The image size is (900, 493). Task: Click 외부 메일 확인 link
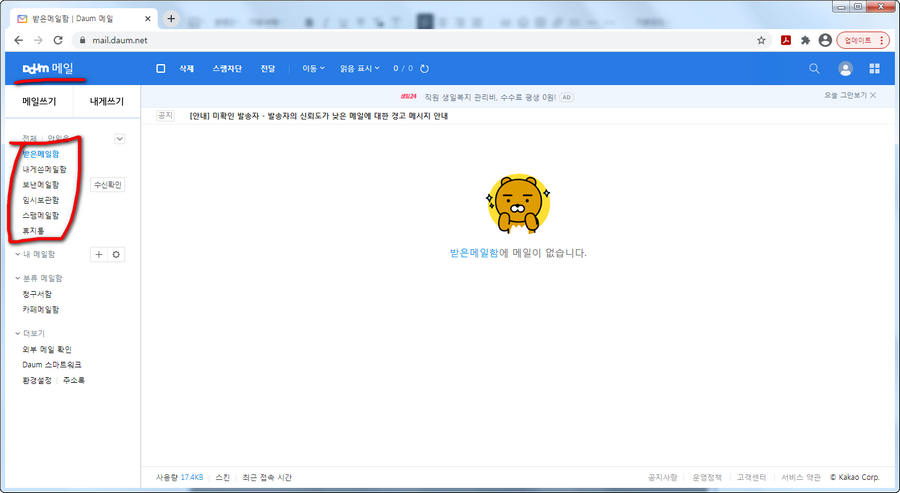pos(47,350)
